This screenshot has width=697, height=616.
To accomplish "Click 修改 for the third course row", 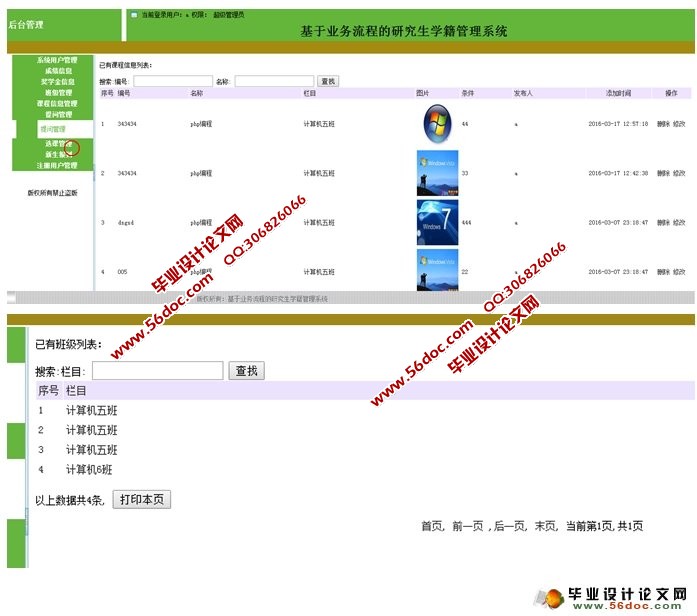I will (x=679, y=222).
